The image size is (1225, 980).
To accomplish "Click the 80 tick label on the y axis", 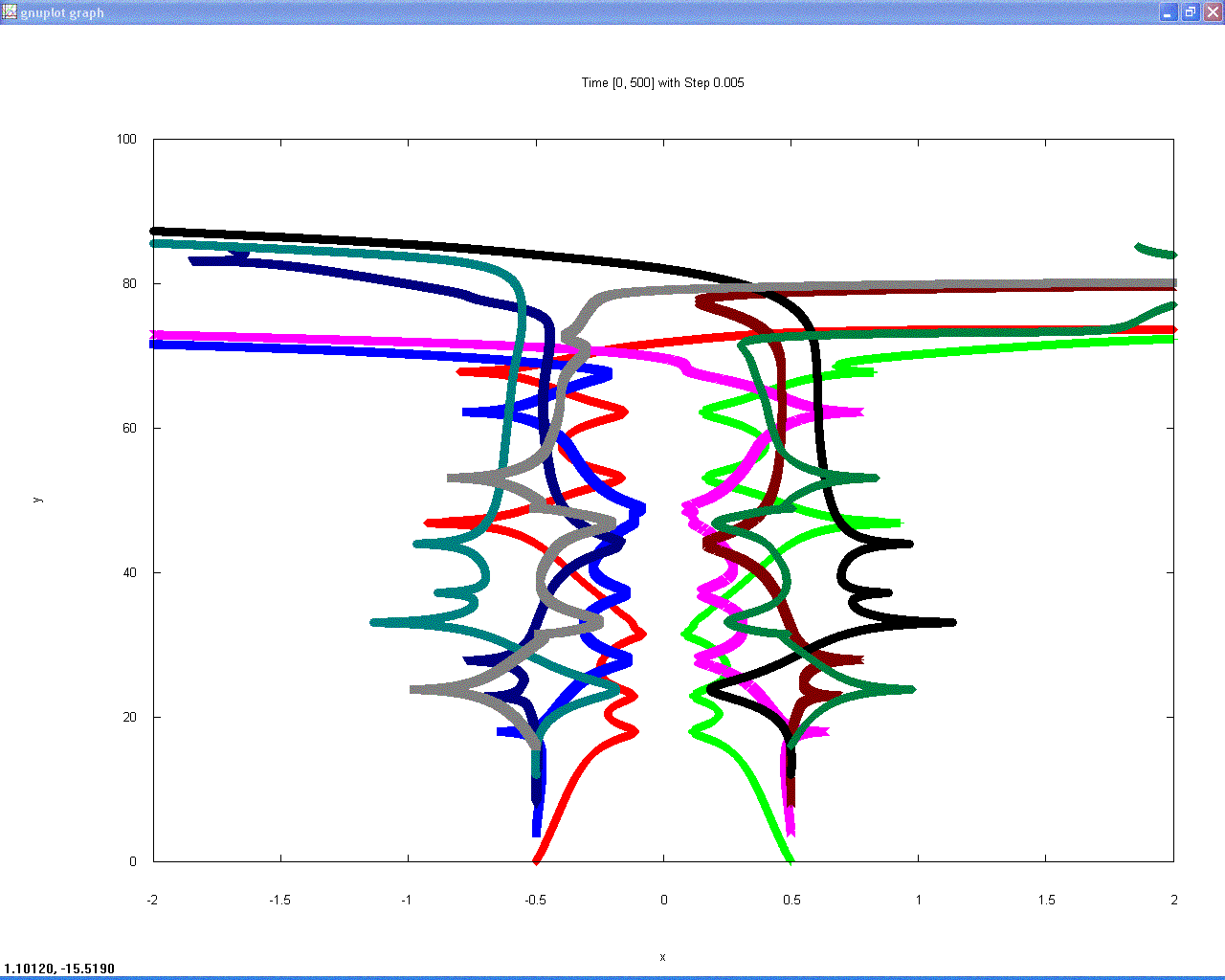I will (x=129, y=284).
